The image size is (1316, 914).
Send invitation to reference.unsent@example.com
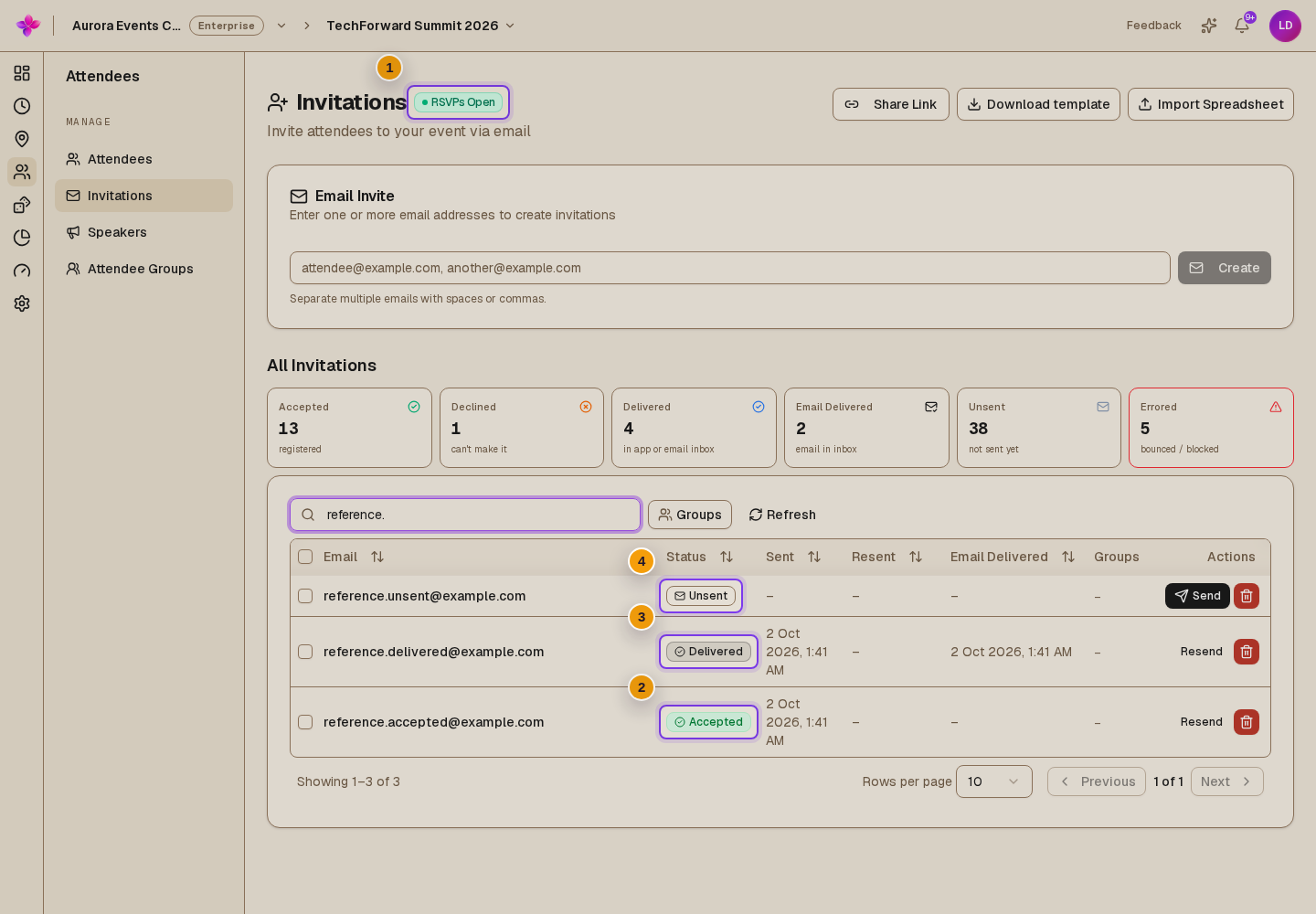tap(1197, 596)
